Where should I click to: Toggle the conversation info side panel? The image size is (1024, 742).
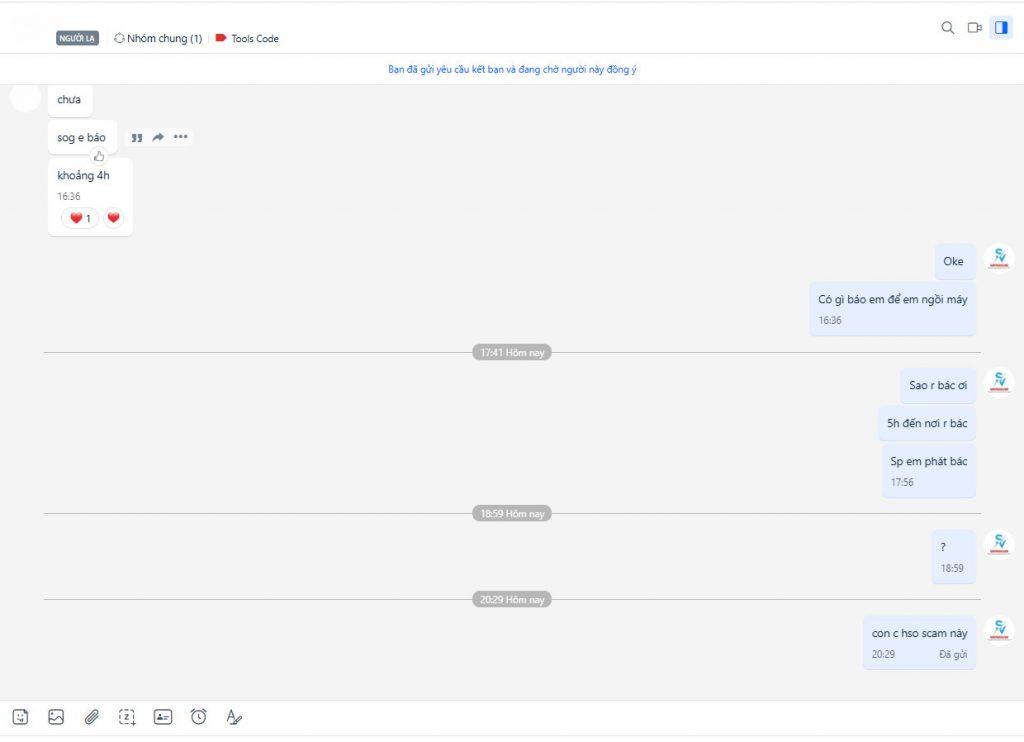tap(1001, 28)
